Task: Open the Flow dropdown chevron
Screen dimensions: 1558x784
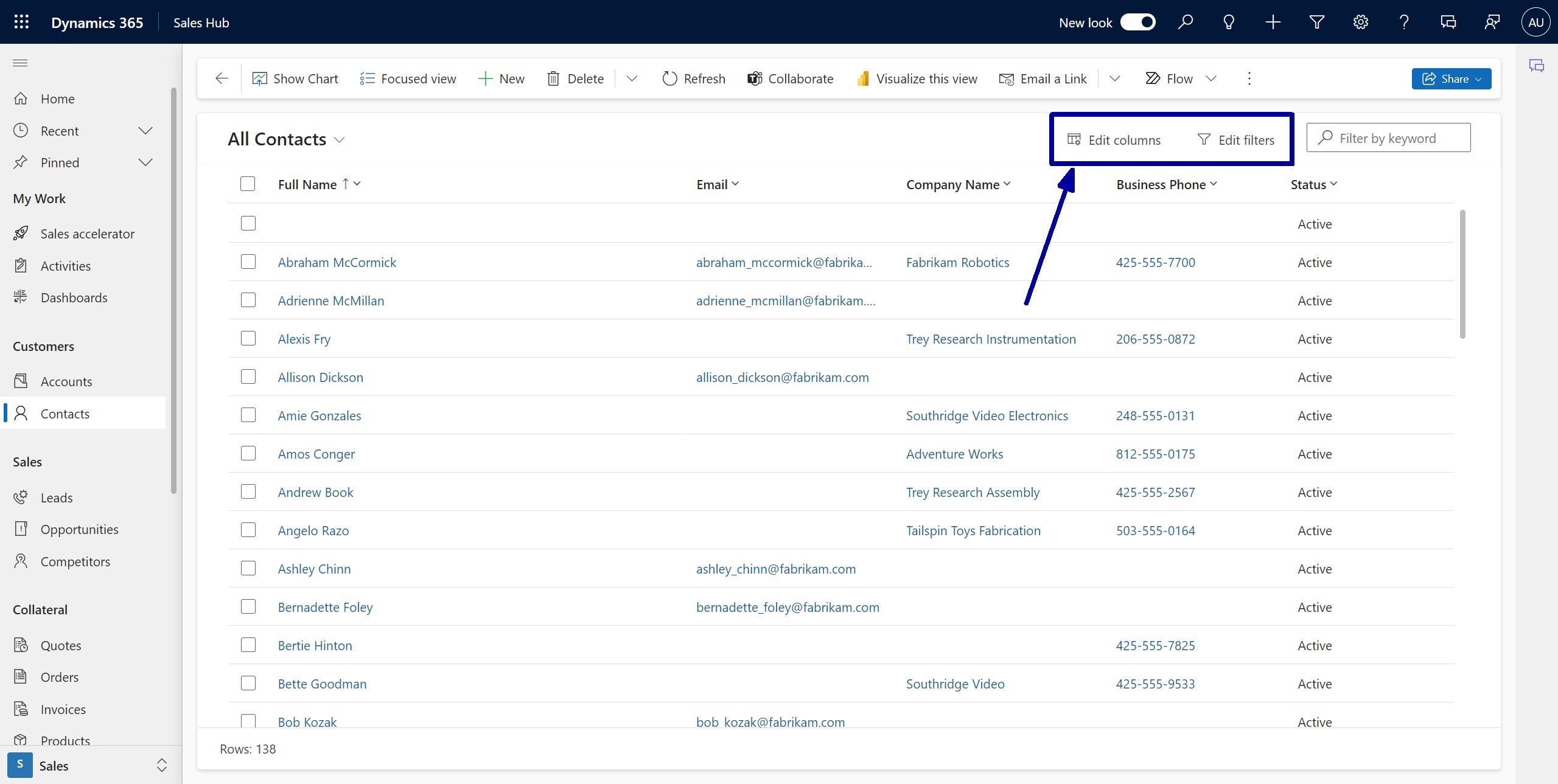Action: [x=1211, y=78]
